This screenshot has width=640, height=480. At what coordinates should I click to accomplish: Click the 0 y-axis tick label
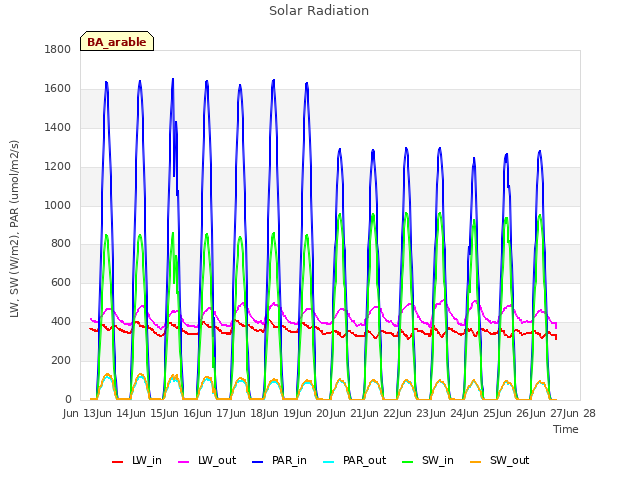(x=68, y=399)
